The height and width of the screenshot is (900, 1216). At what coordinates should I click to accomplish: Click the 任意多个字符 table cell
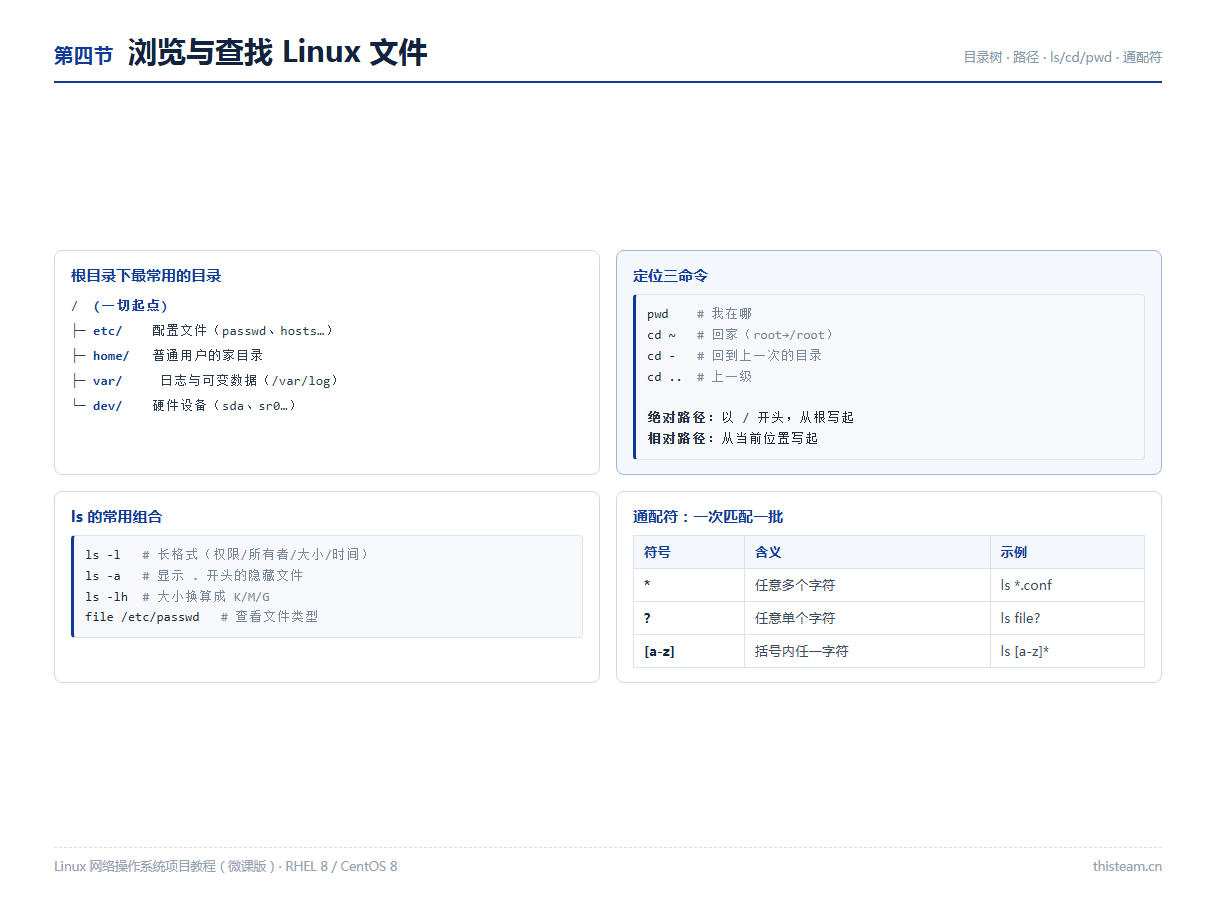click(x=867, y=585)
